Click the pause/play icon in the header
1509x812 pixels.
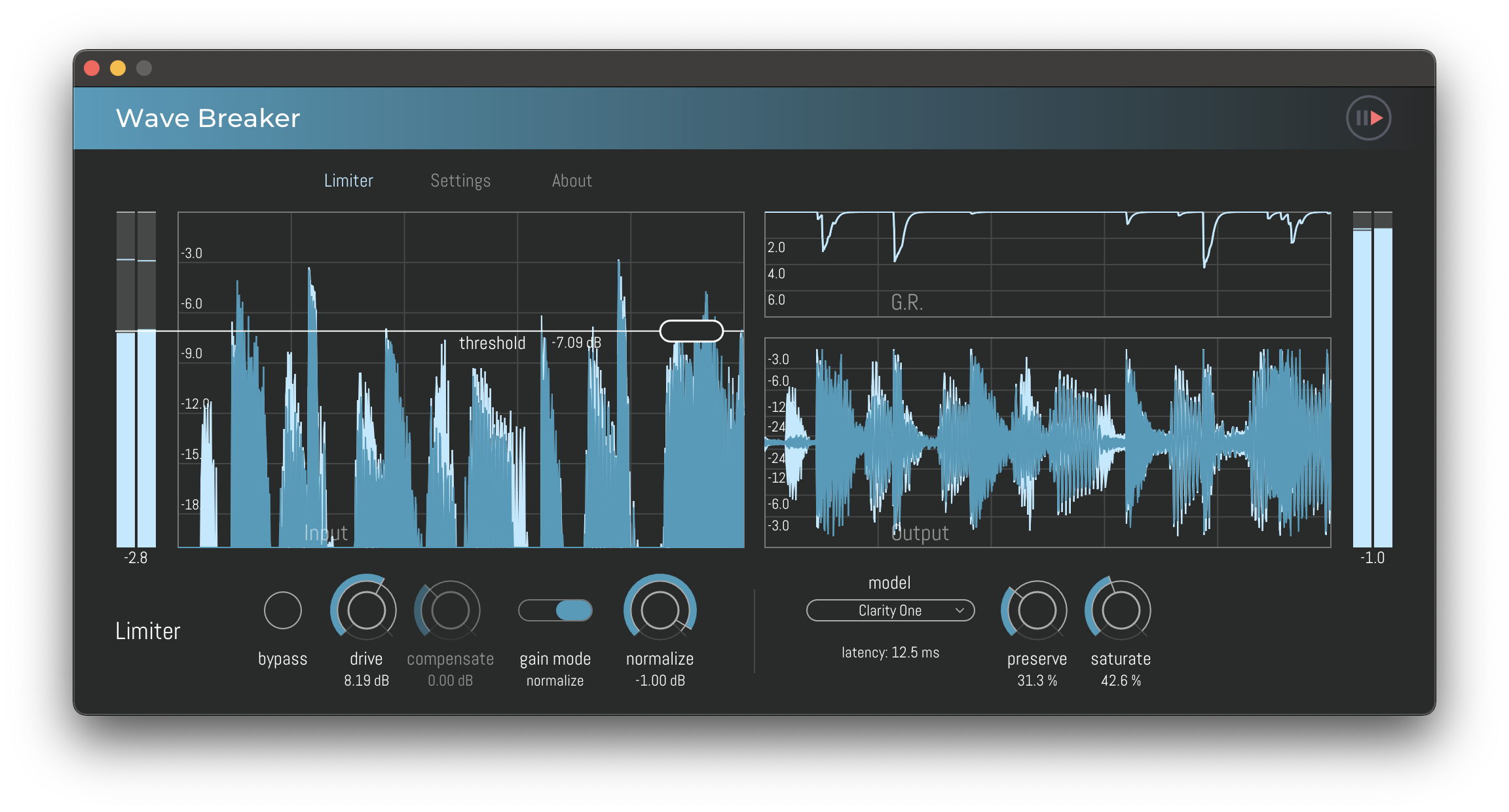(1368, 117)
